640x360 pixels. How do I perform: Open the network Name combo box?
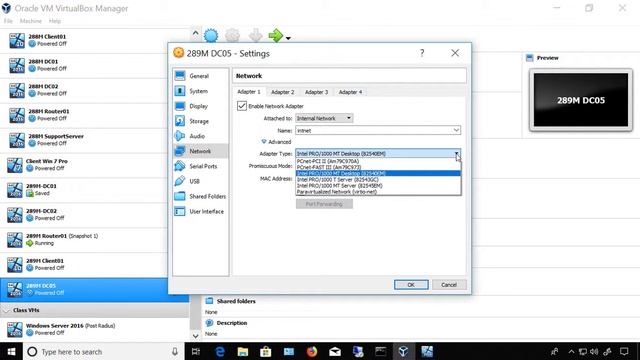click(x=378, y=131)
